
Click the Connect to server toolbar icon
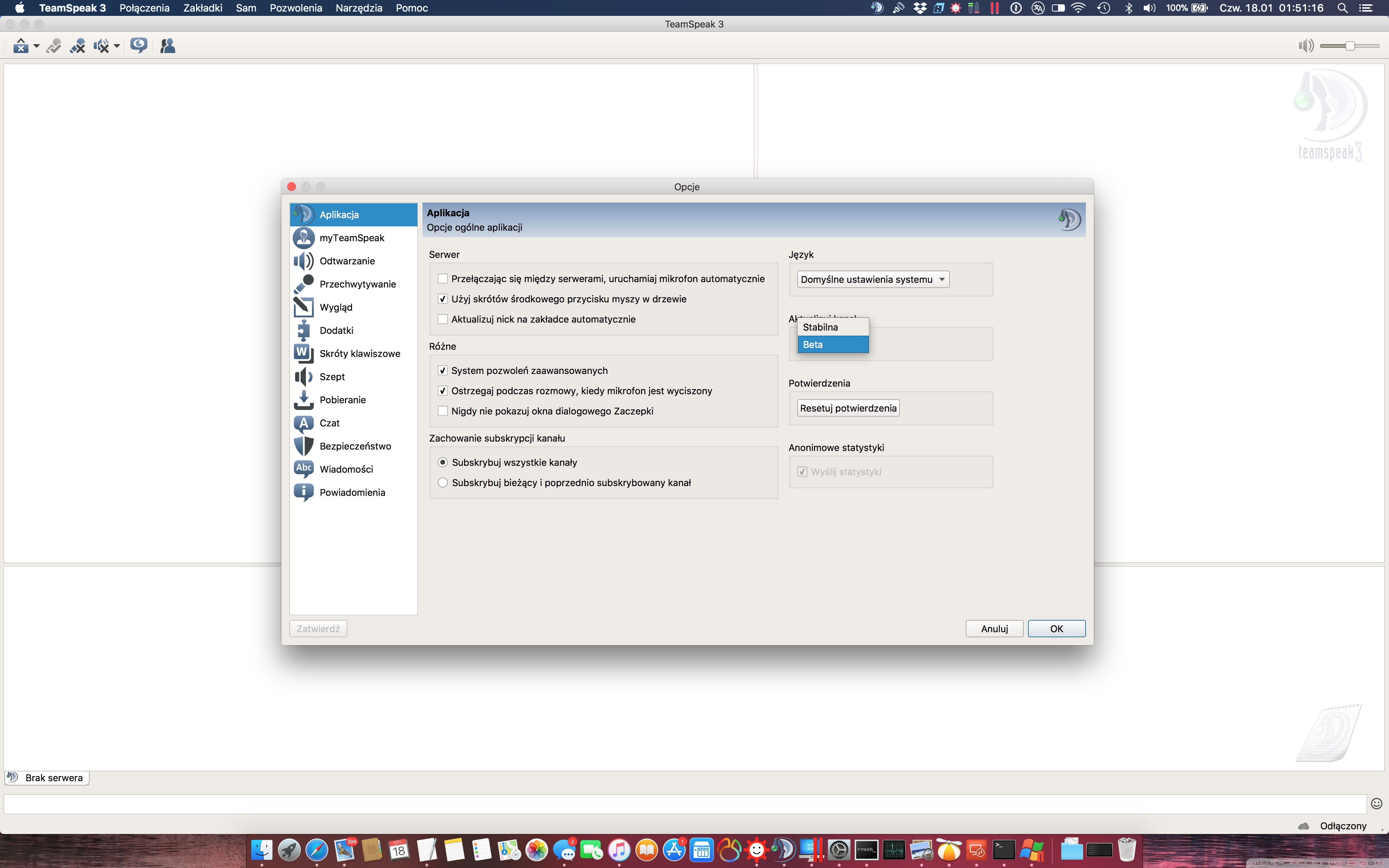click(x=21, y=45)
